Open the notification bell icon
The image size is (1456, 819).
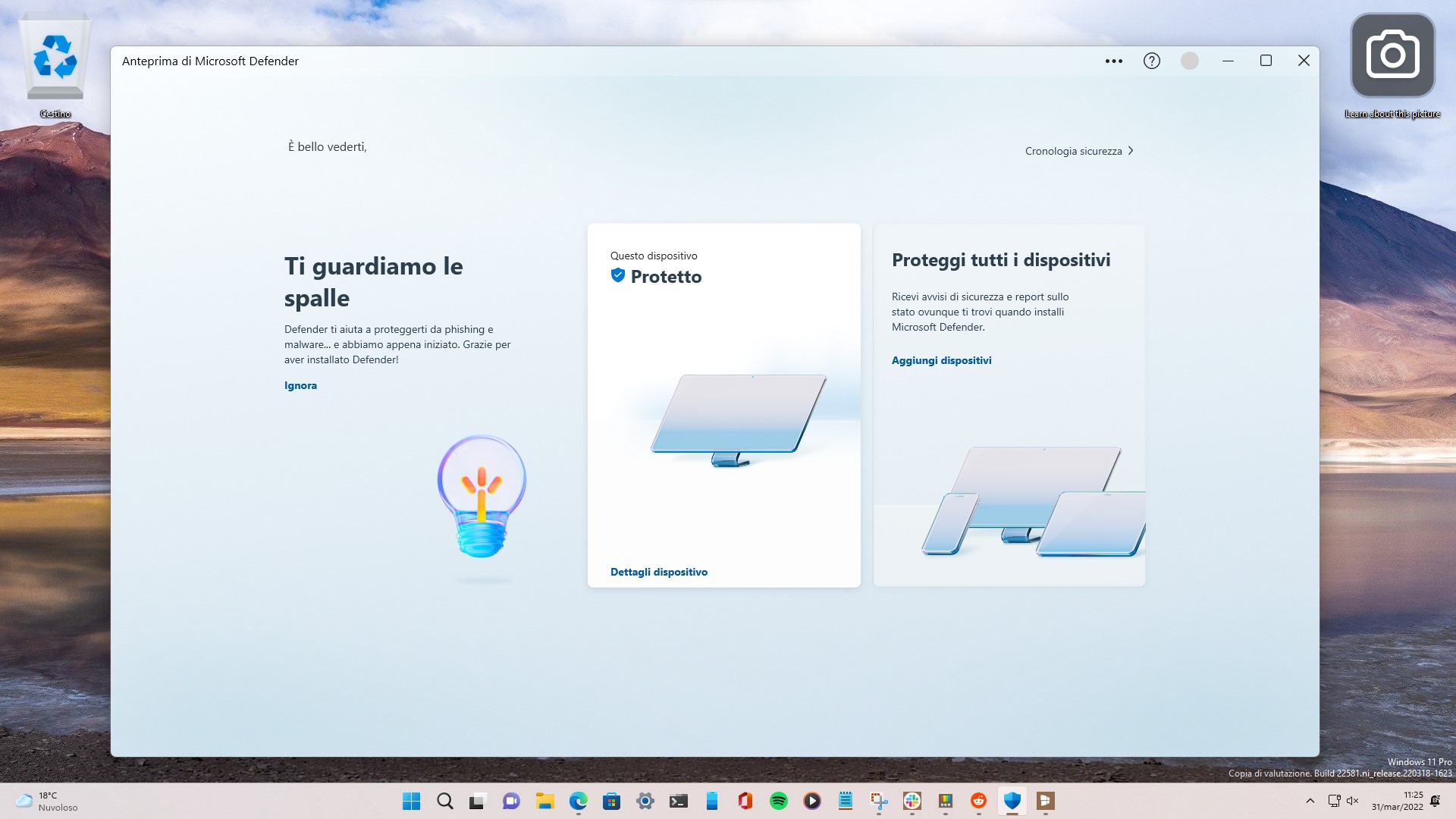[1435, 801]
